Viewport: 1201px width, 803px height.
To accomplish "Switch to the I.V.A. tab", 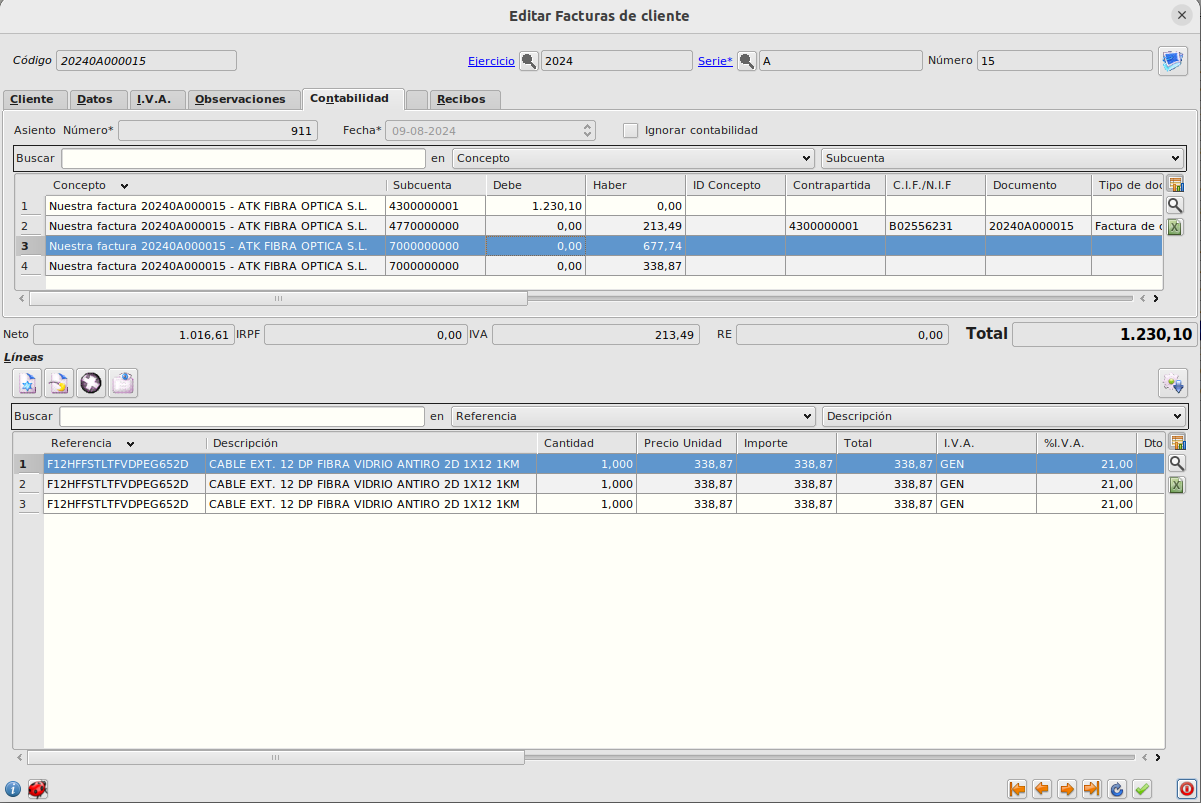I will [x=157, y=99].
